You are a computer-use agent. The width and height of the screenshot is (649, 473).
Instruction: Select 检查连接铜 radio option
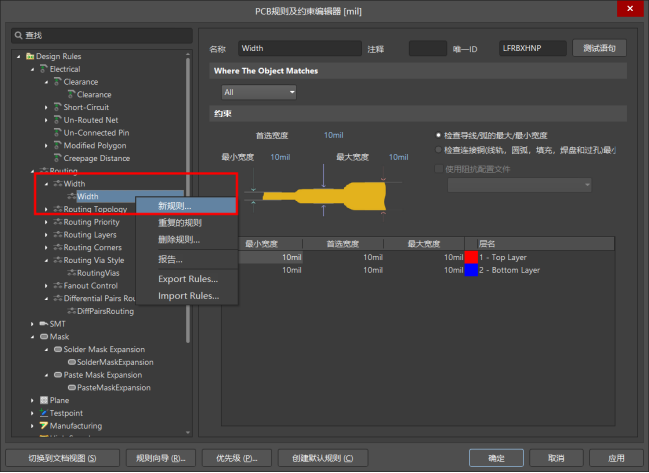pyautogui.click(x=439, y=150)
